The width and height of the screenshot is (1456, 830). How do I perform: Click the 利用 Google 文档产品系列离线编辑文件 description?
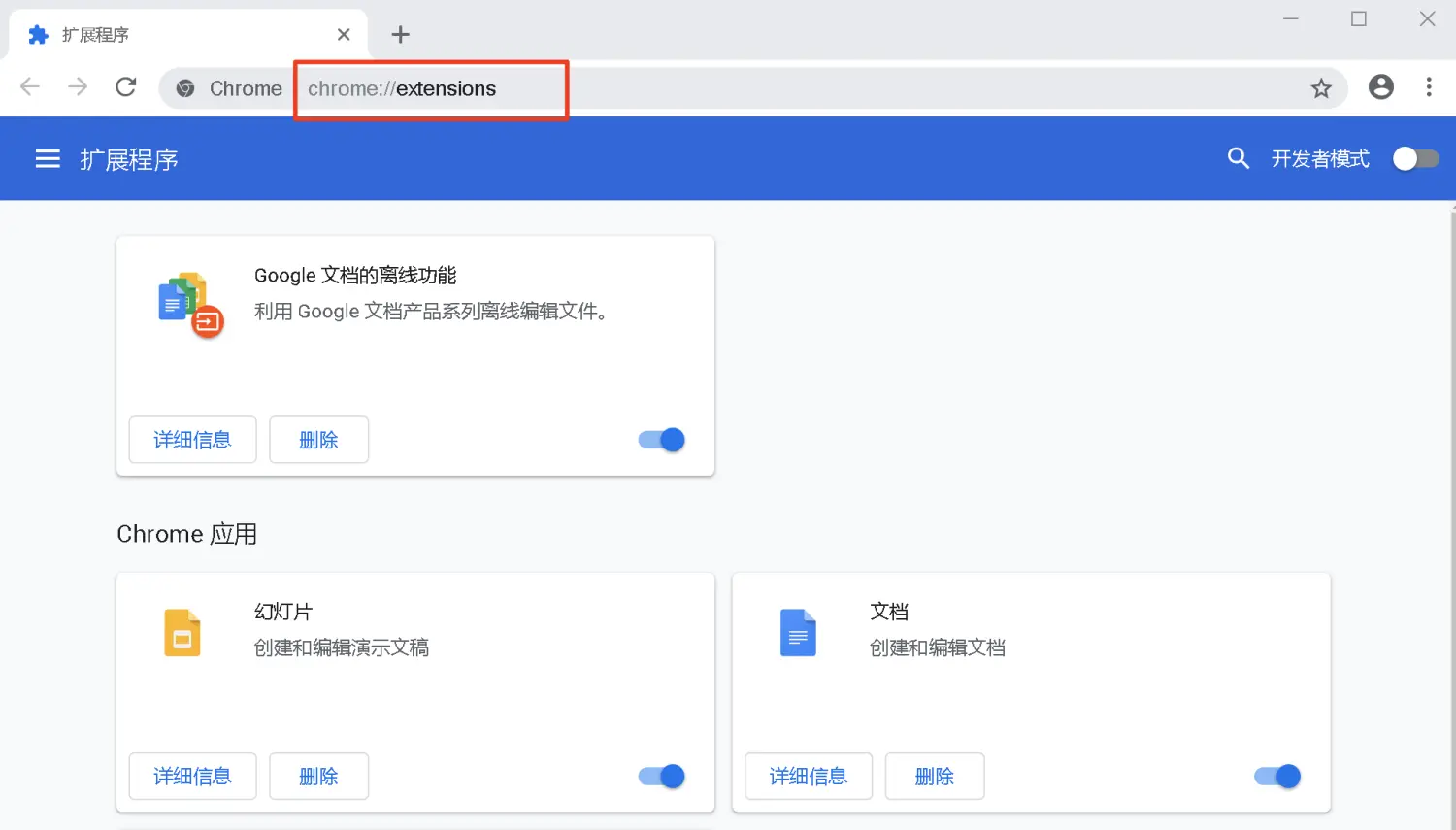(x=431, y=311)
